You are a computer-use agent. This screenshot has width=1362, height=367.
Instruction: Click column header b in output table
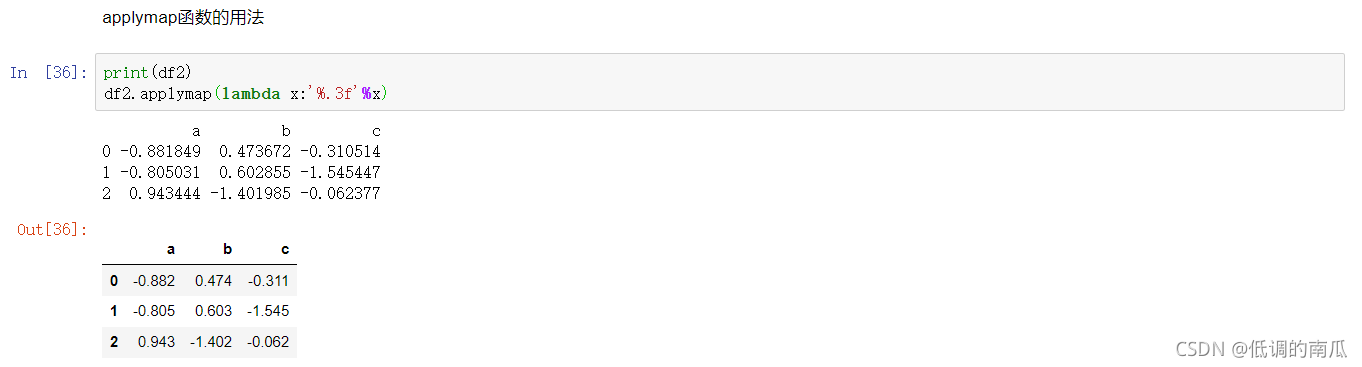click(x=228, y=249)
